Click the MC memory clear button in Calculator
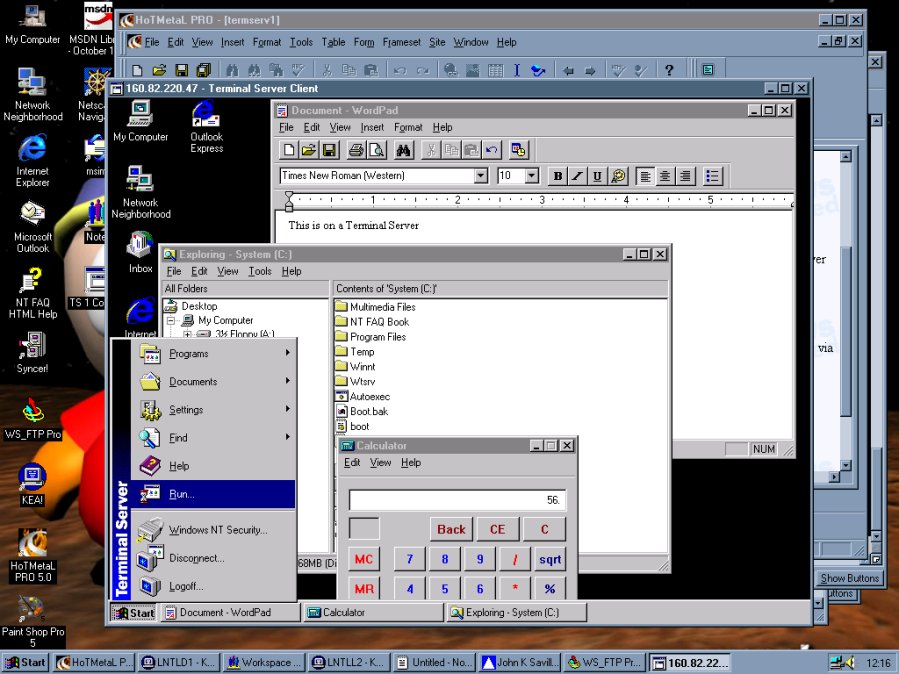The width and height of the screenshot is (899, 674). coord(363,559)
